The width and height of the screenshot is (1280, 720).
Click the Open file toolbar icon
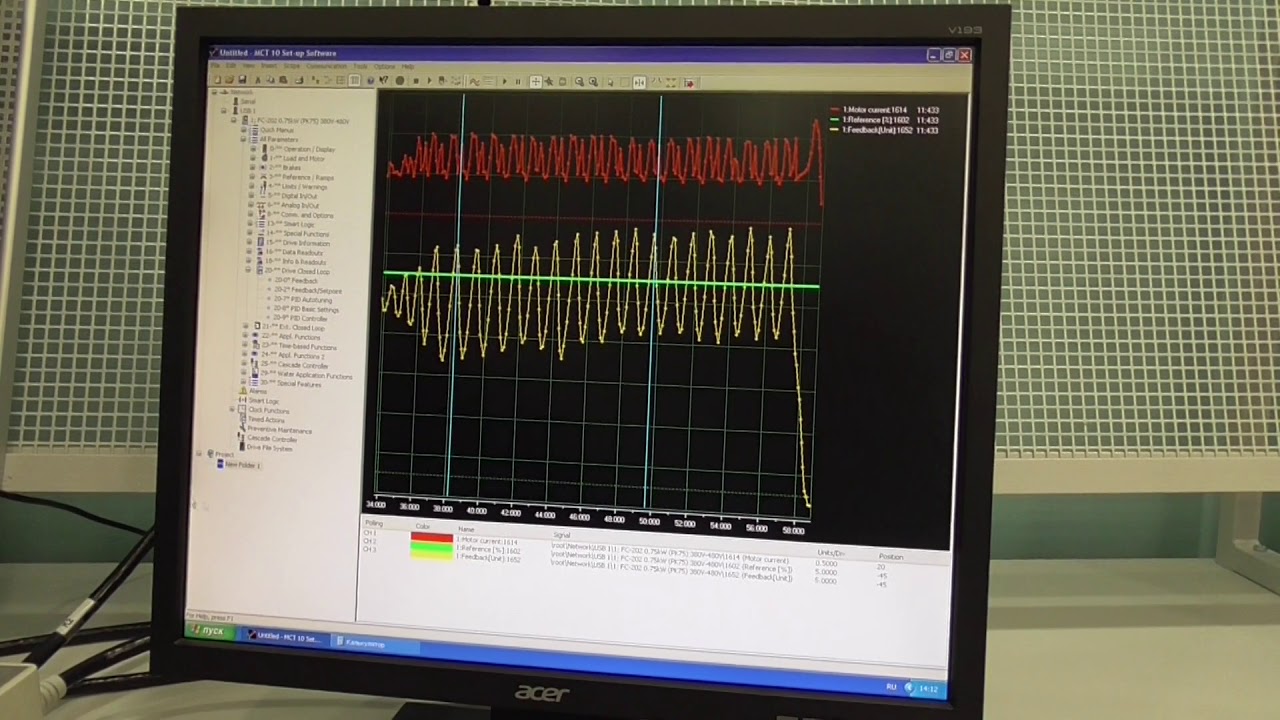point(229,79)
